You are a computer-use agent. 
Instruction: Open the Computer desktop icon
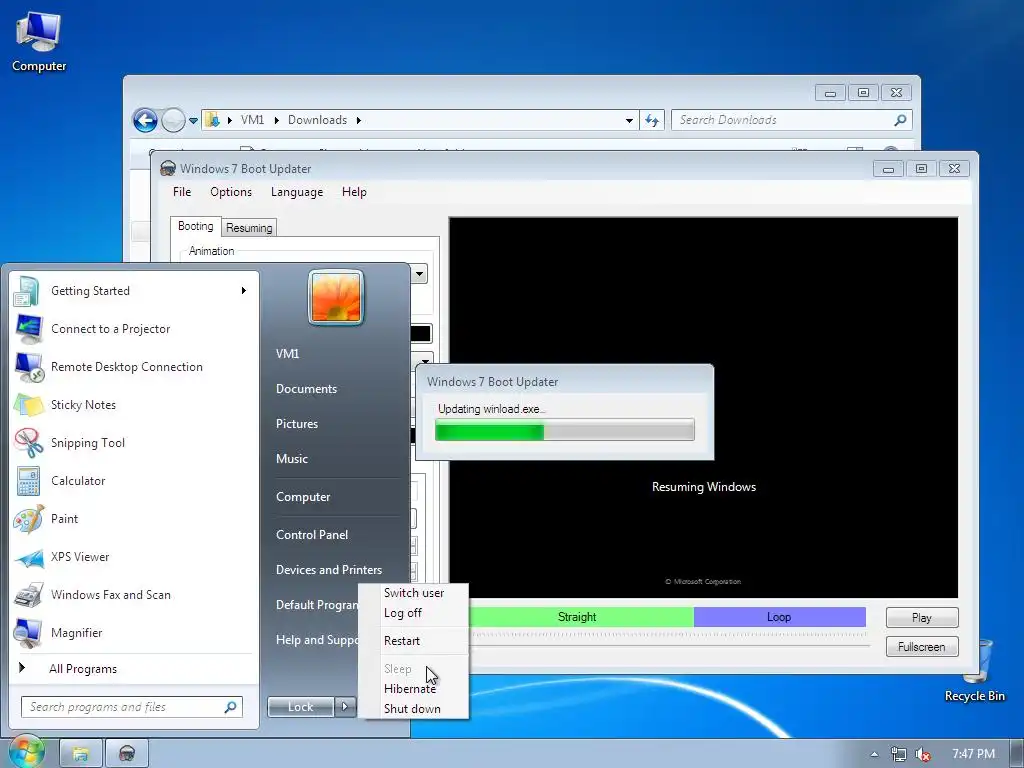pos(39,40)
